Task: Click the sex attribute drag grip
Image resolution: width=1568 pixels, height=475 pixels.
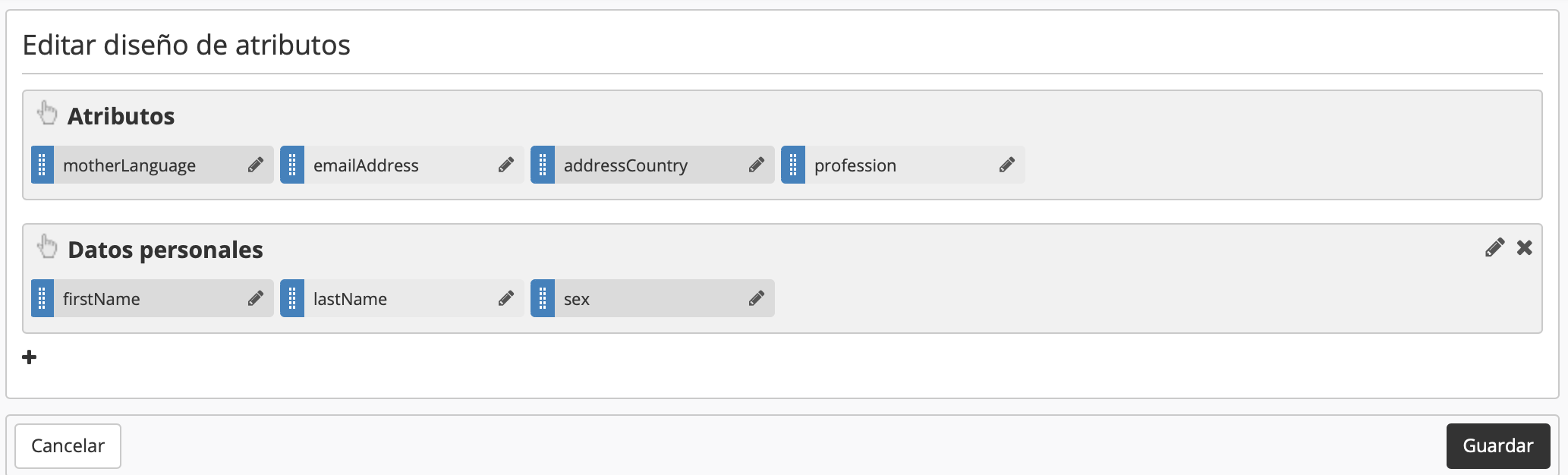Action: tap(543, 298)
